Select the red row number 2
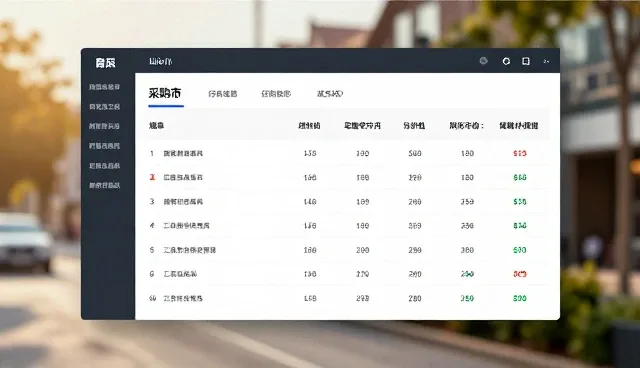The image size is (640, 368). pyautogui.click(x=152, y=177)
